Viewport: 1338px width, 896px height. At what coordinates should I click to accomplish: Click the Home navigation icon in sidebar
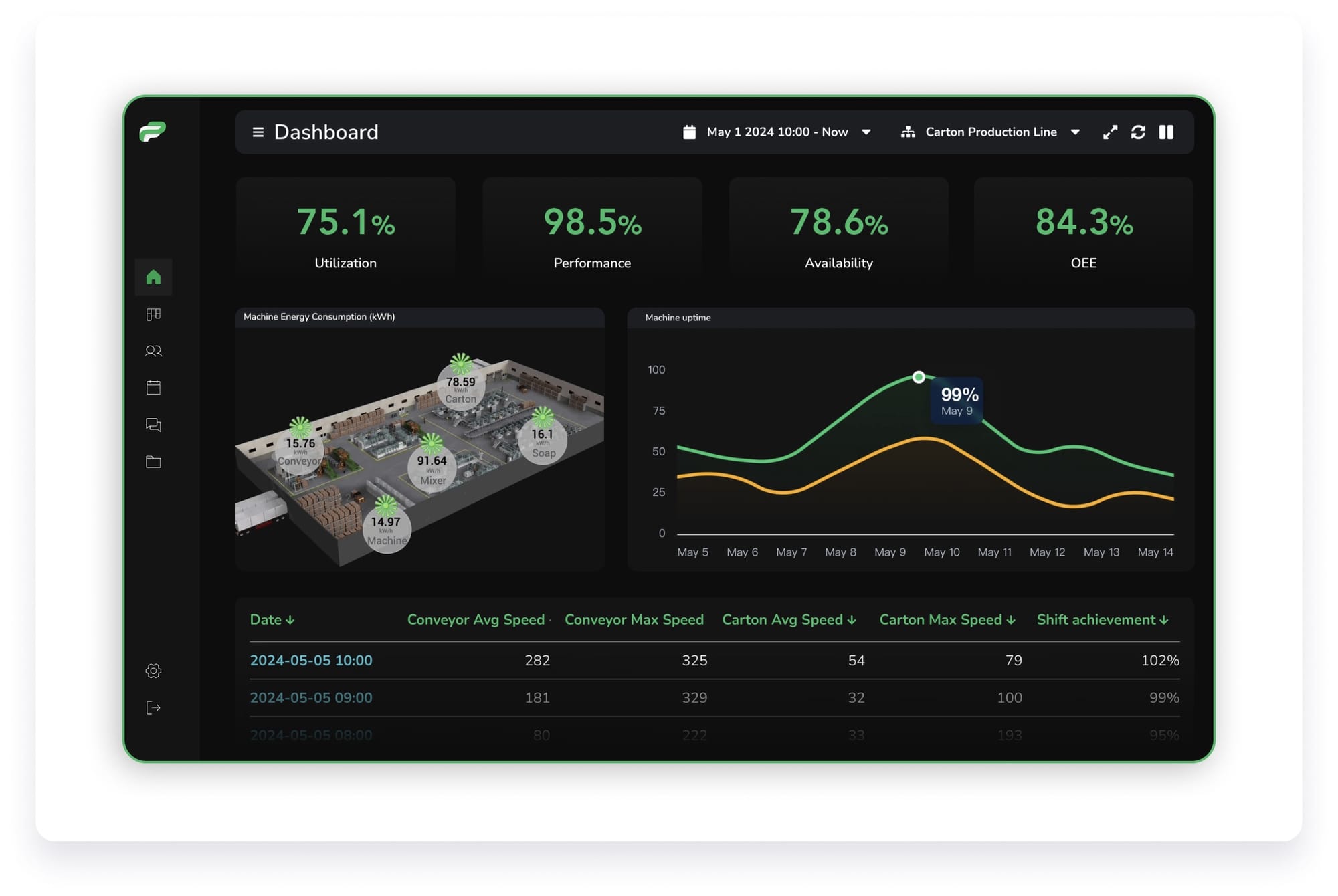point(153,276)
